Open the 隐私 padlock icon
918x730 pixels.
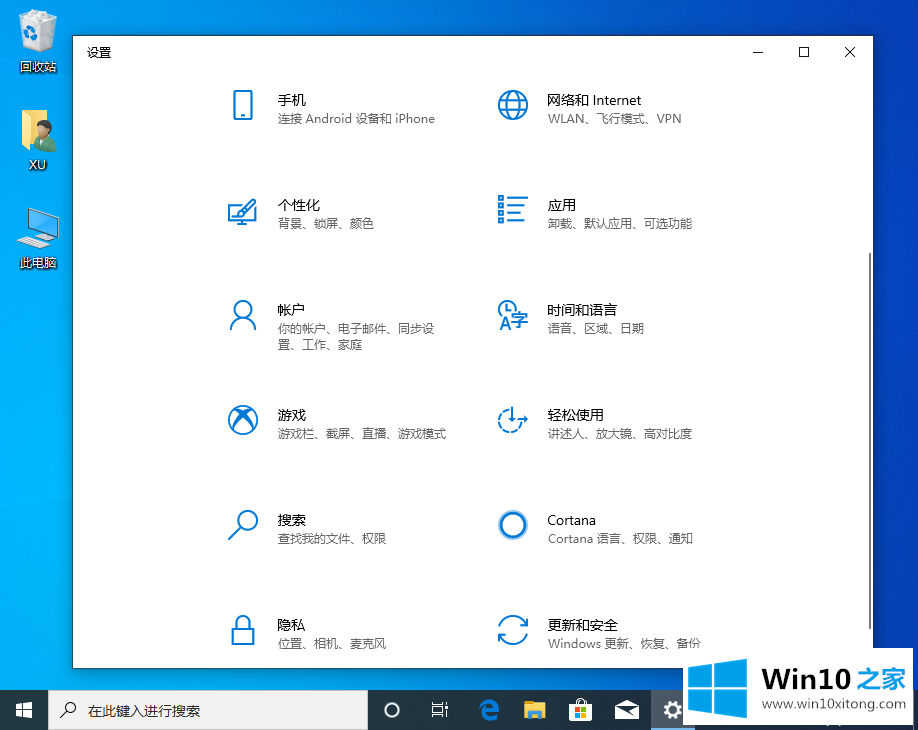(x=243, y=630)
